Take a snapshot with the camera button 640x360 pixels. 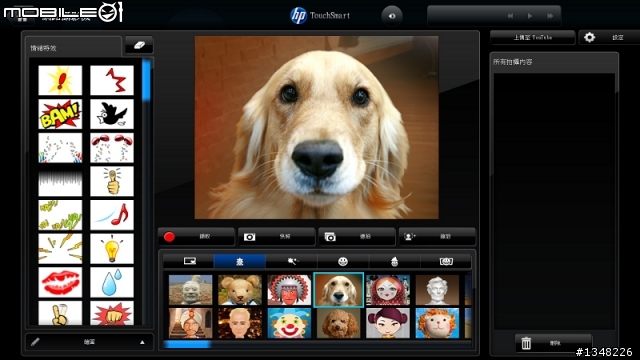(x=276, y=237)
